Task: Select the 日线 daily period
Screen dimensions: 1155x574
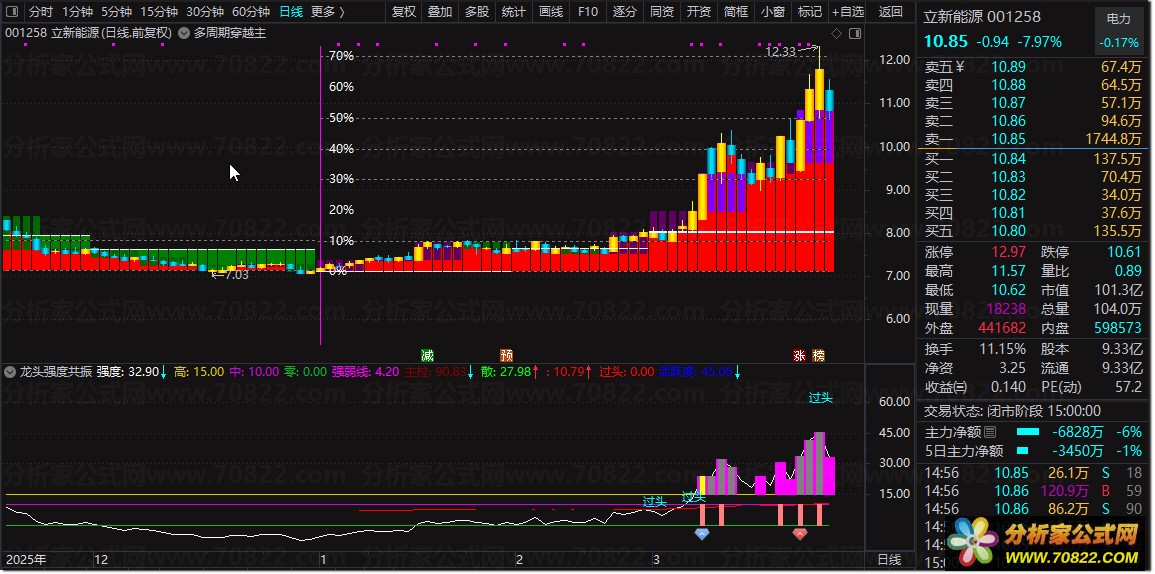Action: (x=291, y=12)
